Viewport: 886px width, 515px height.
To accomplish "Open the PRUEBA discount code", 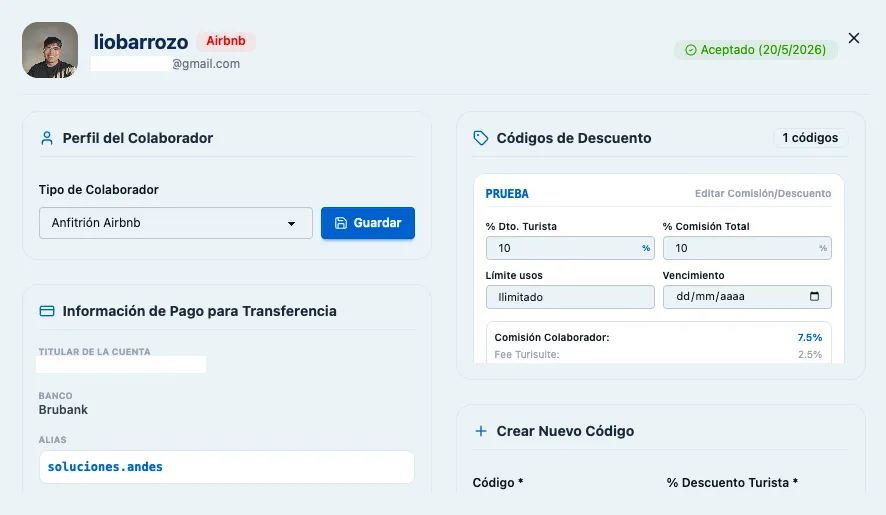I will (x=507, y=194).
